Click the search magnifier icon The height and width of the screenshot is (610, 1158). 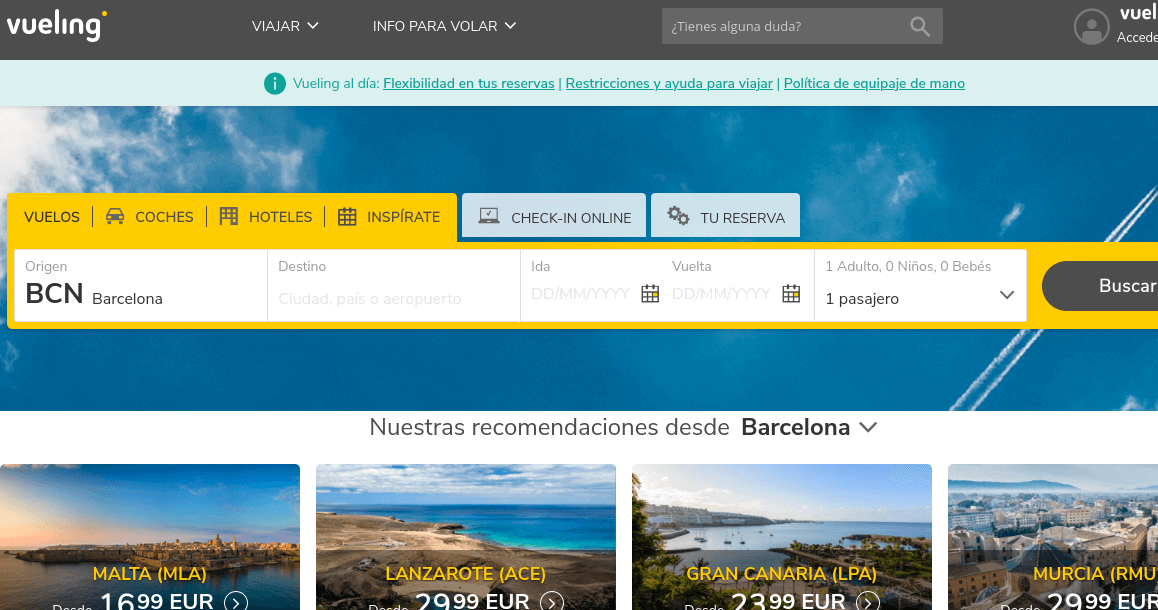click(920, 27)
